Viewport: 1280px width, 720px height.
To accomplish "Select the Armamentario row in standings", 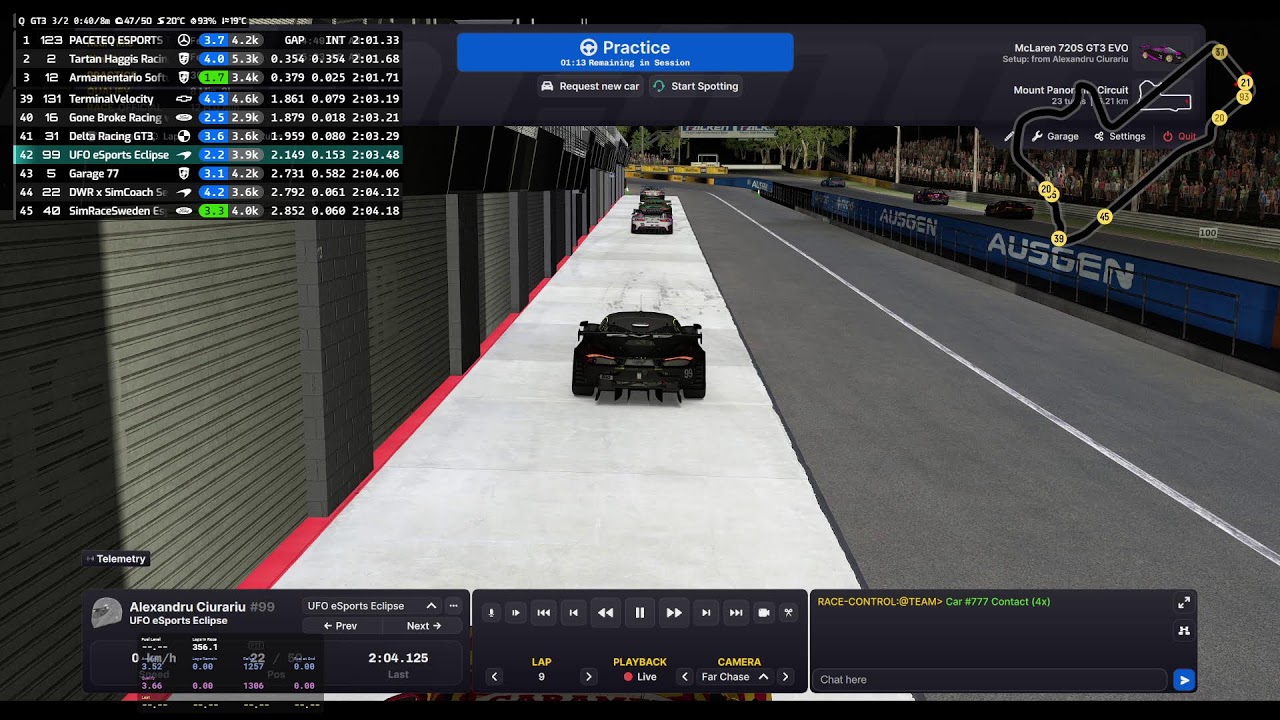I will tap(208, 78).
